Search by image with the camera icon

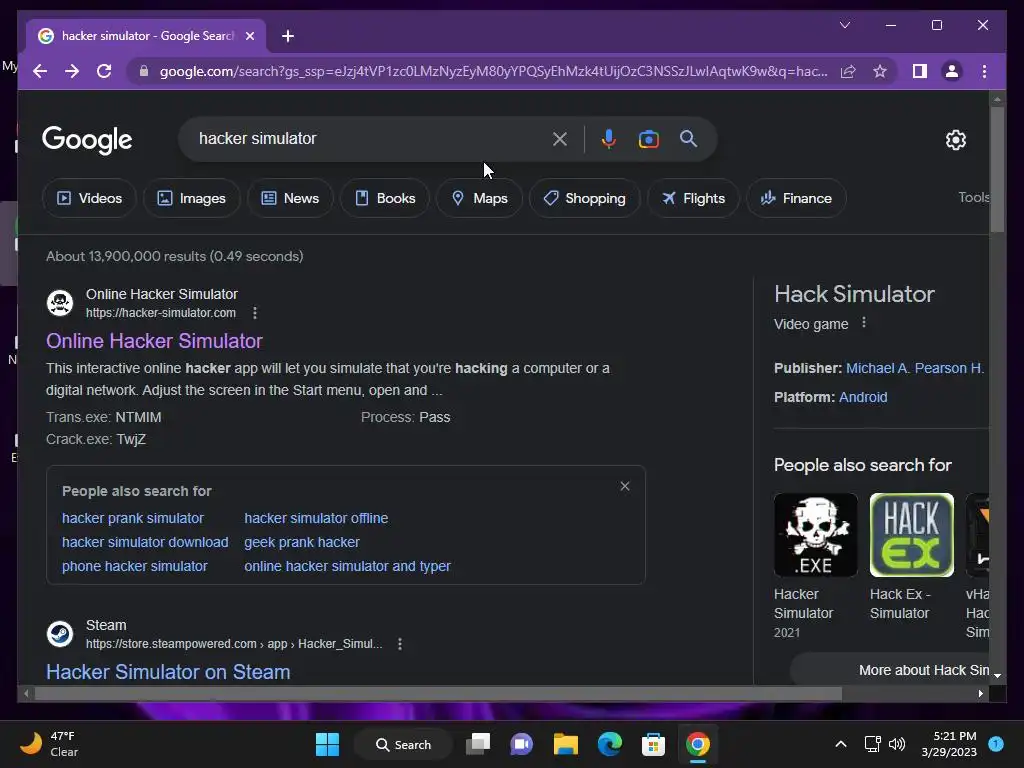click(x=648, y=138)
